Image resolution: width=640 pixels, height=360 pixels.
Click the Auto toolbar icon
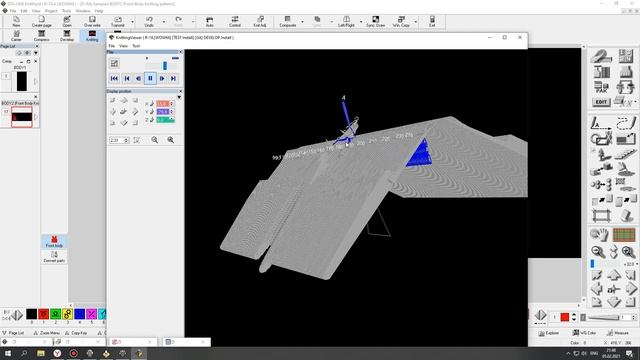[209, 22]
